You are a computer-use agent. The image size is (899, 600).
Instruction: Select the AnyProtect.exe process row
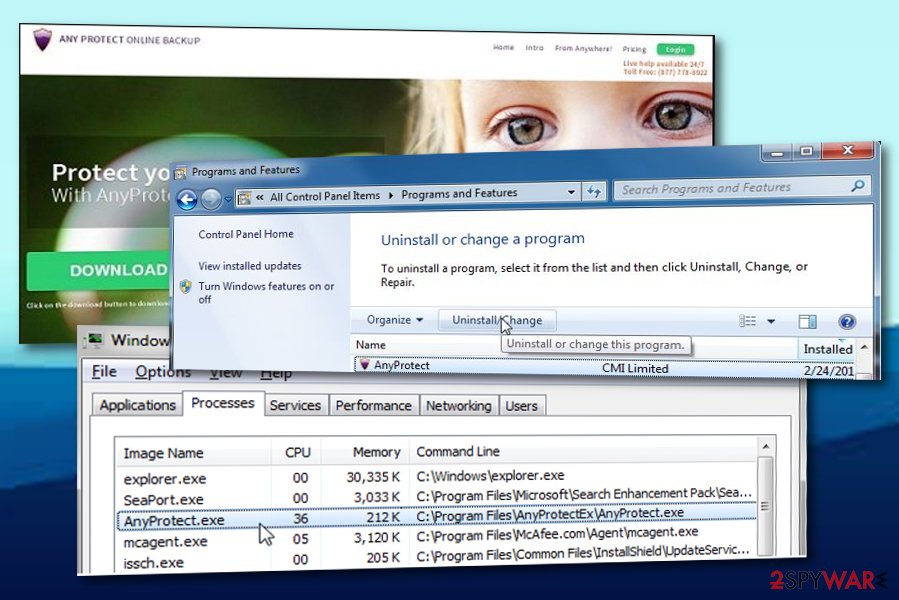(x=437, y=517)
